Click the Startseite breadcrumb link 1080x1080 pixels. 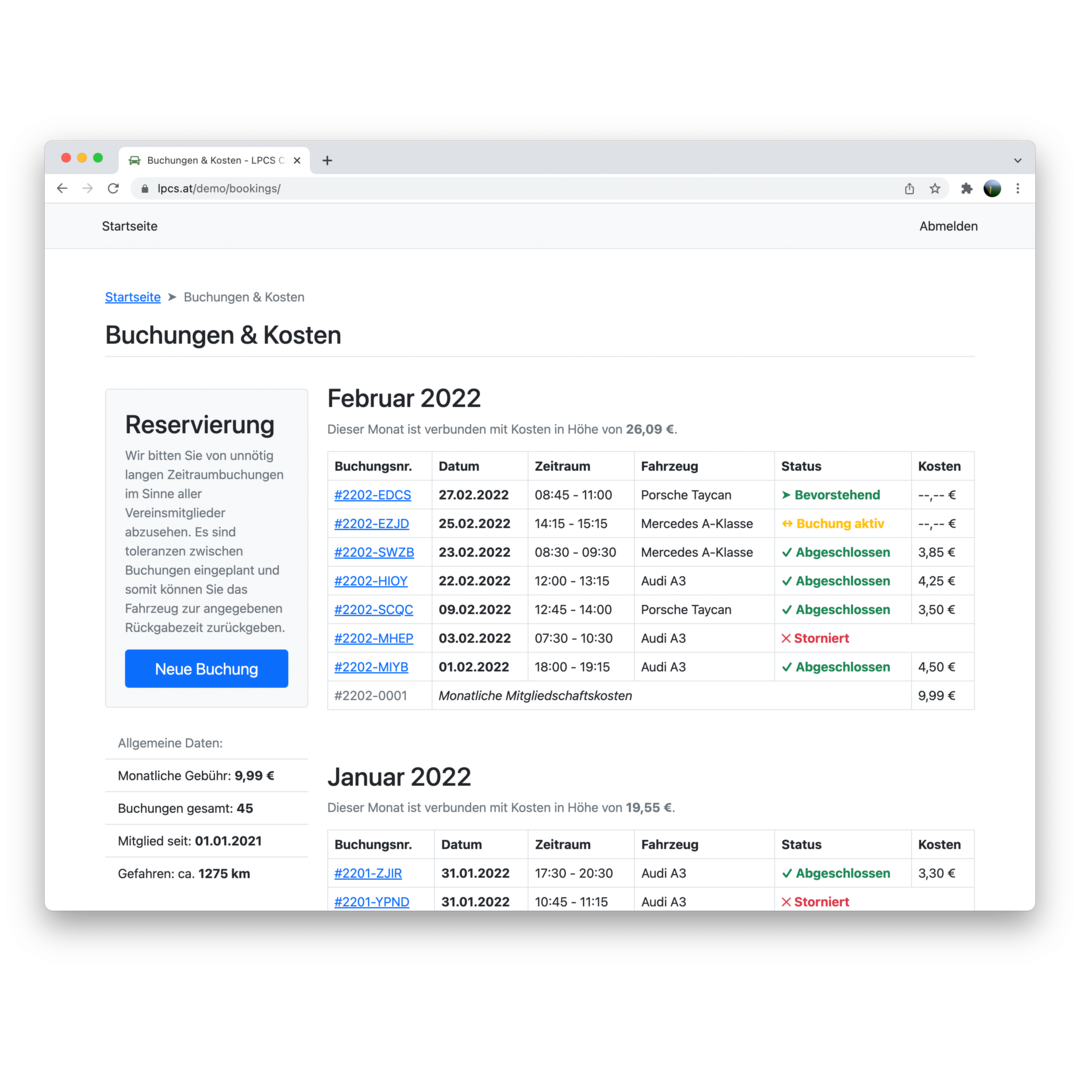[133, 297]
